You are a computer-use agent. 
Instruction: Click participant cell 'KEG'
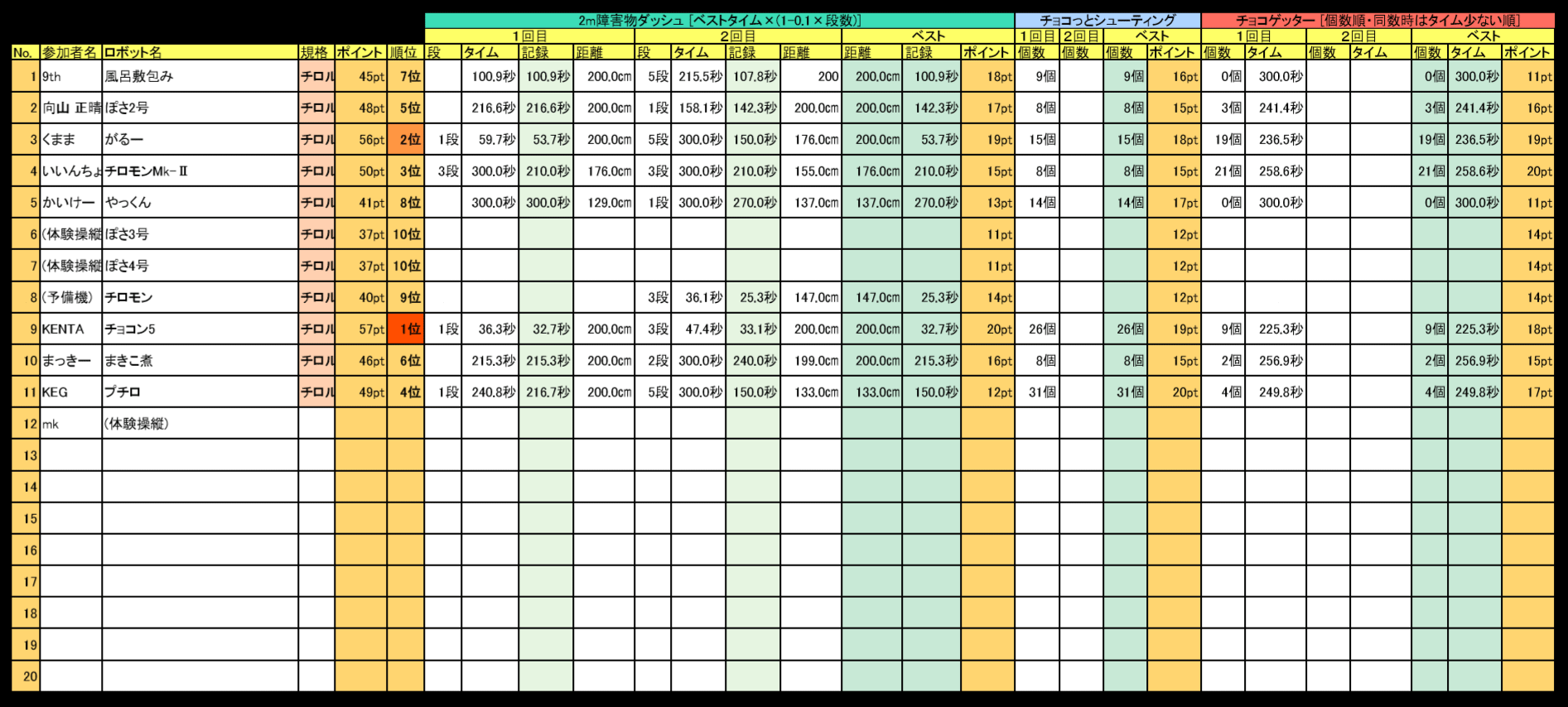(71, 392)
